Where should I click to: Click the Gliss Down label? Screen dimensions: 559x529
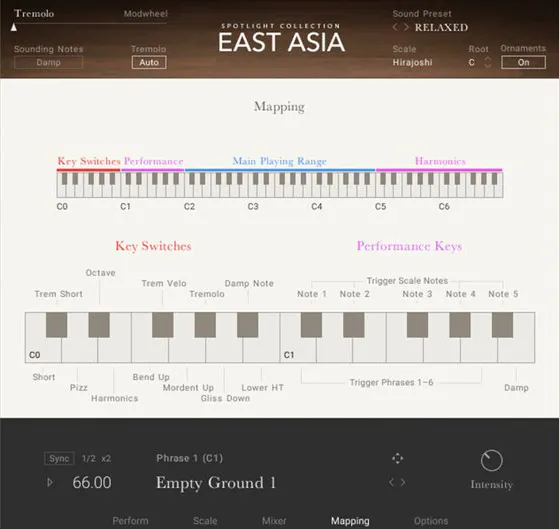(x=225, y=398)
